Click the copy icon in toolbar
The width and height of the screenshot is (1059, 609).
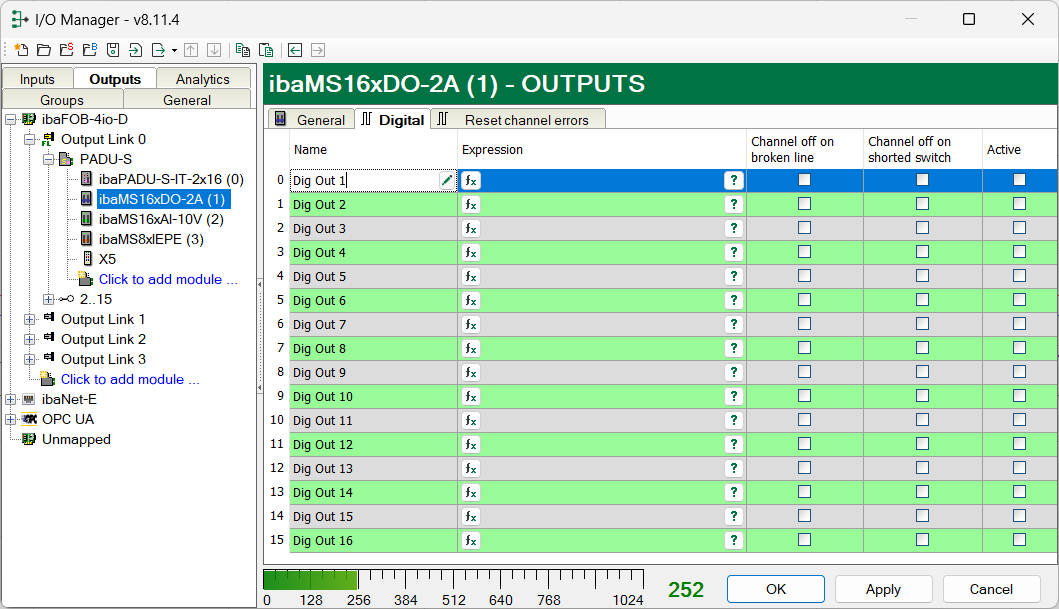[x=243, y=50]
